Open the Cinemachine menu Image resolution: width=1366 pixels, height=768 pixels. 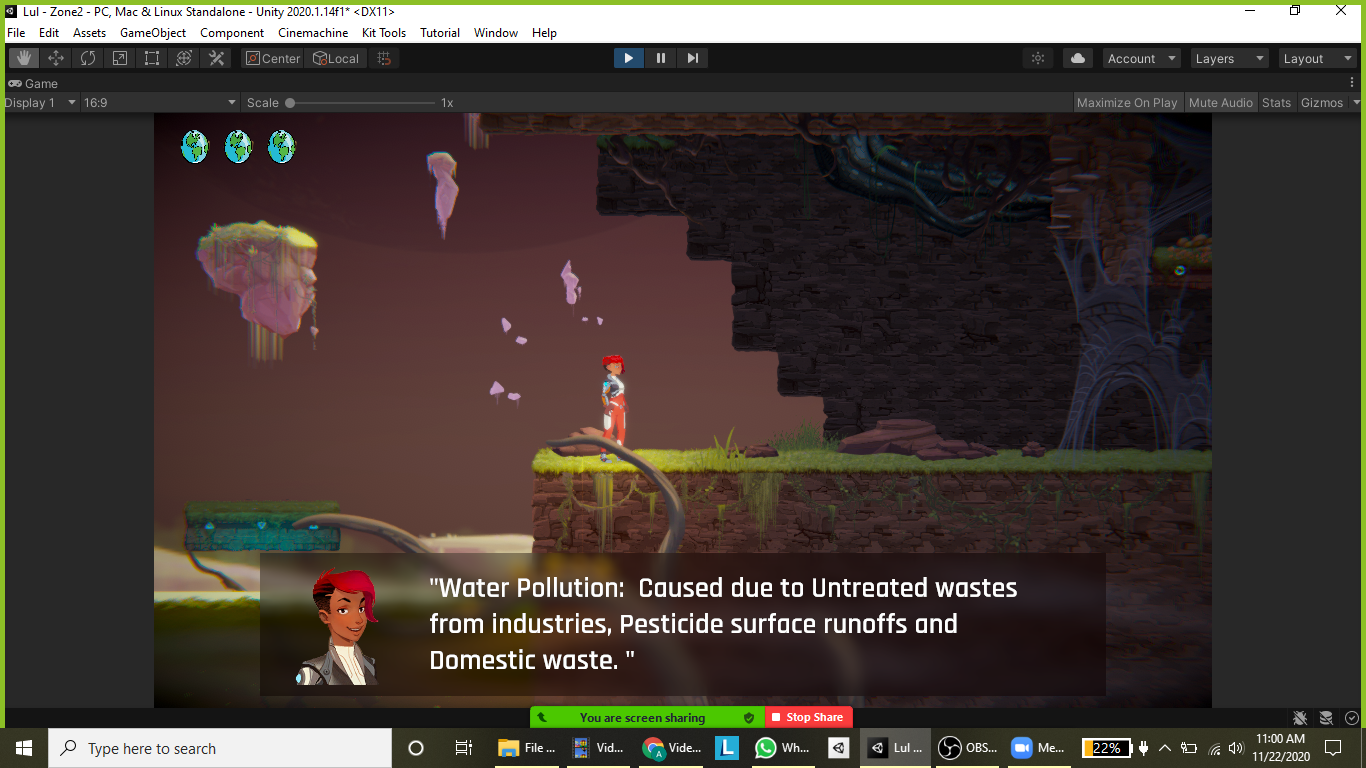pyautogui.click(x=313, y=32)
